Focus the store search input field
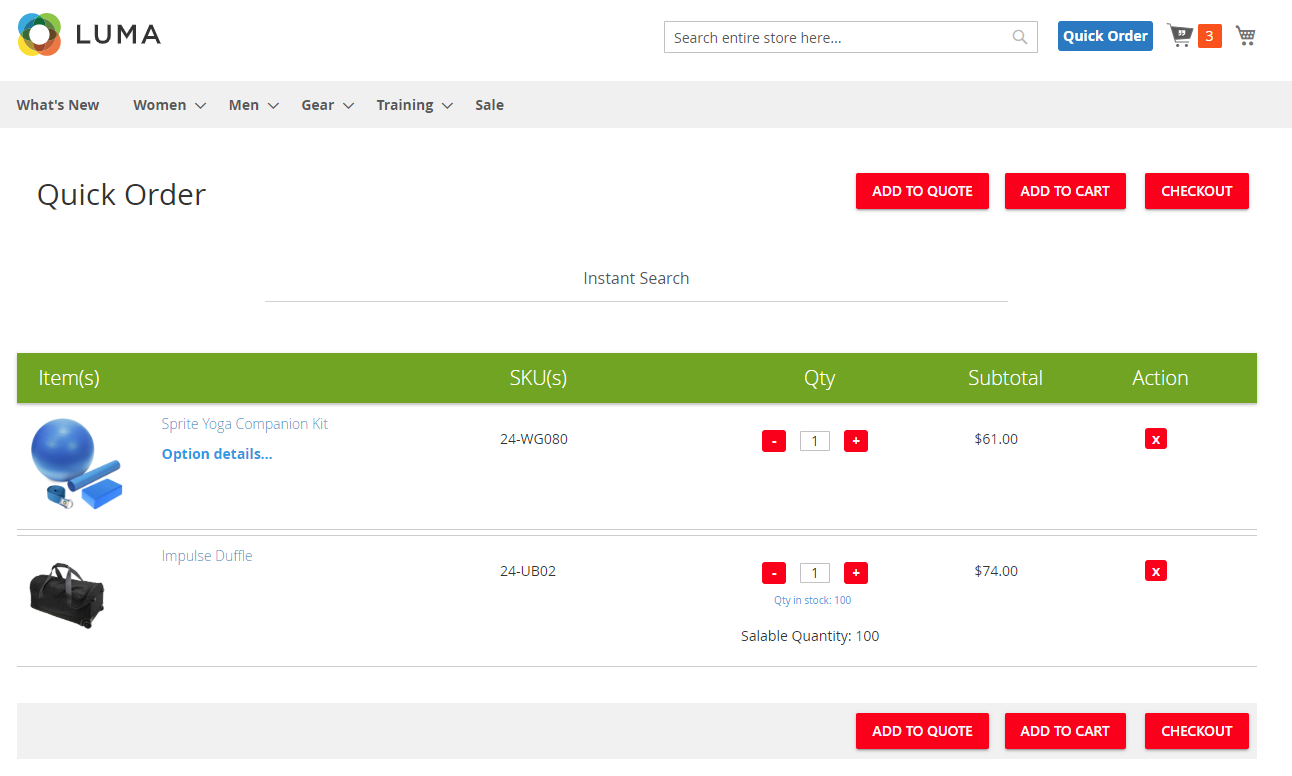Viewport: 1292px width, 776px height. coord(838,38)
